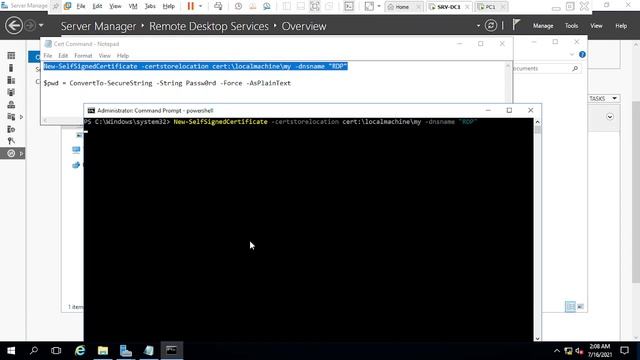Open the All Servers icon in sidebar
640x360 pixels.
click(11, 80)
